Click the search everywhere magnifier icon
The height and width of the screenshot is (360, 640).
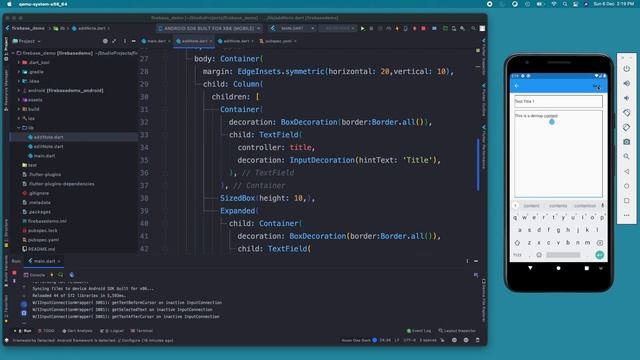click(x=473, y=29)
